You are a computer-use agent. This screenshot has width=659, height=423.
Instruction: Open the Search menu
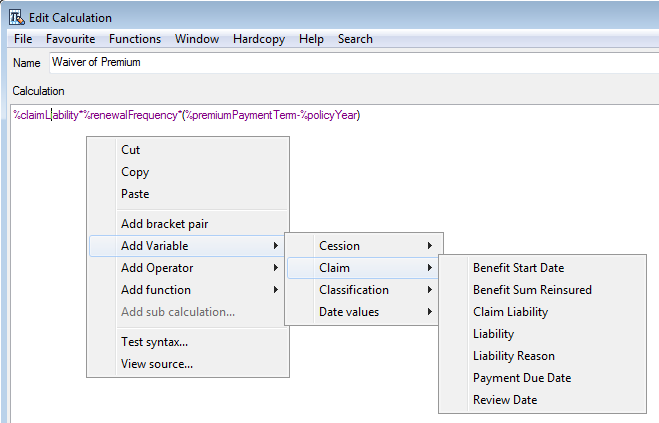pyautogui.click(x=355, y=39)
